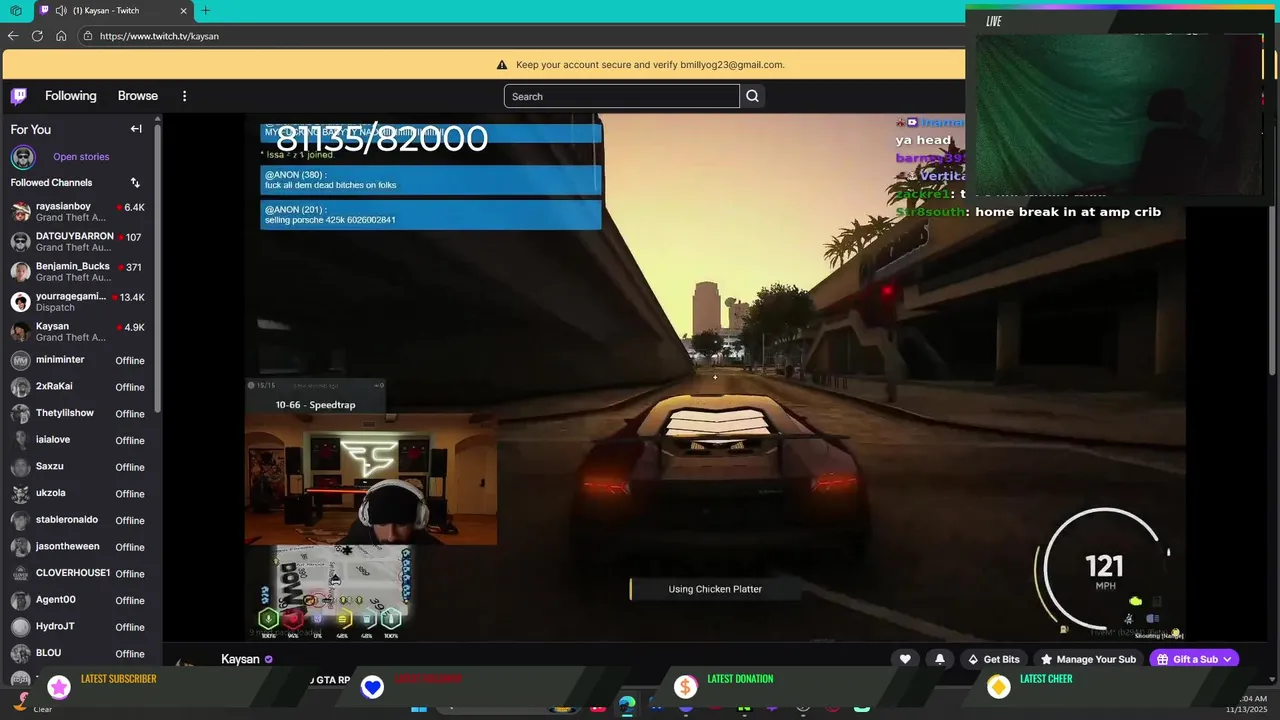The width and height of the screenshot is (1280, 720).
Task: Open offline channel jasontheween
Action: pos(78,547)
